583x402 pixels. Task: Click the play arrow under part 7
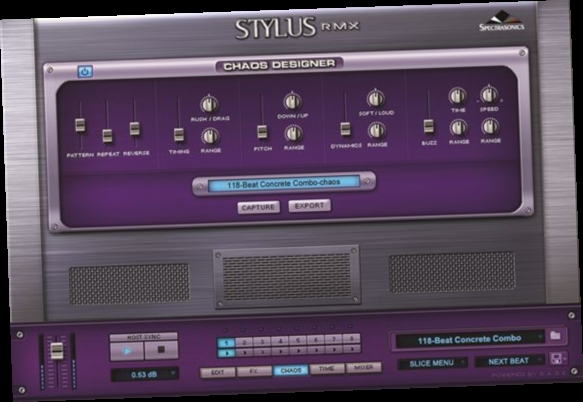pos(334,349)
